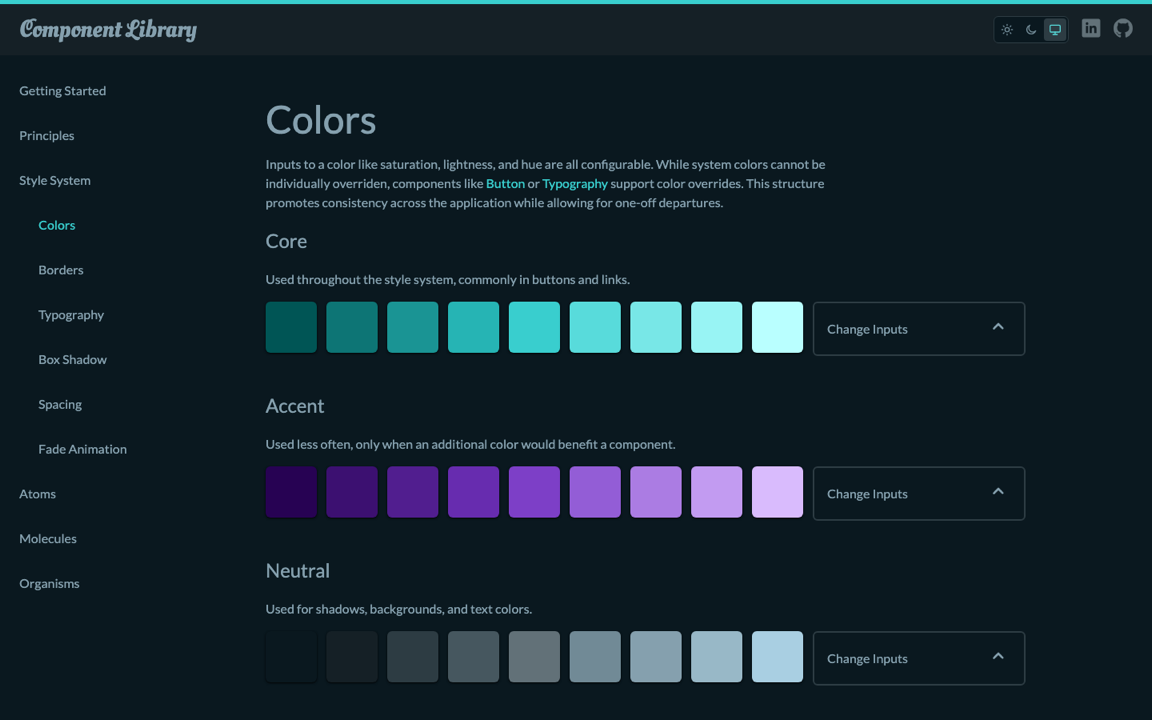Open the Borders sidebar page
The width and height of the screenshot is (1152, 720).
tap(61, 270)
